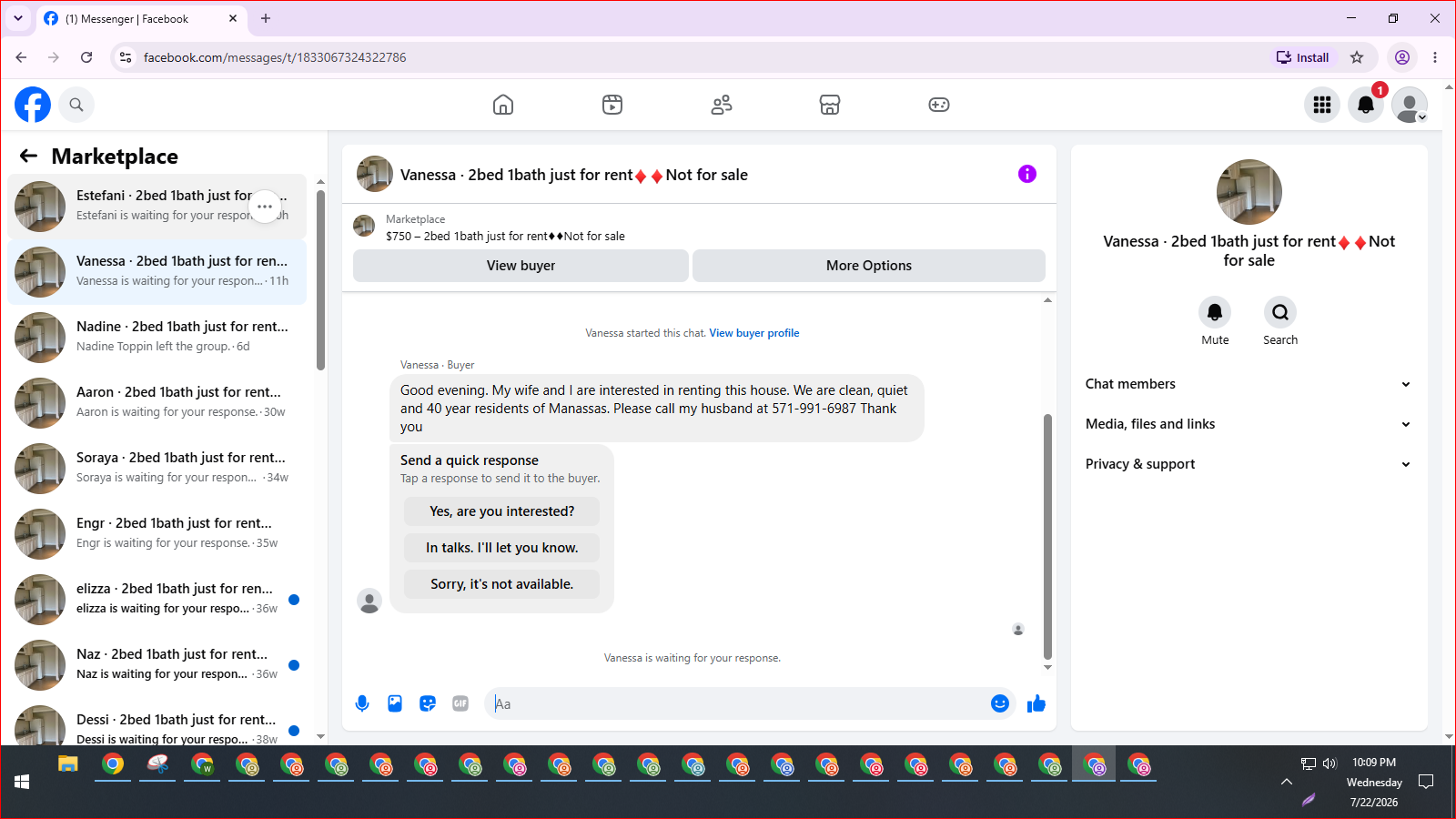Open Engr conversation
Screen dimensions: 1456x819
[x=157, y=534]
